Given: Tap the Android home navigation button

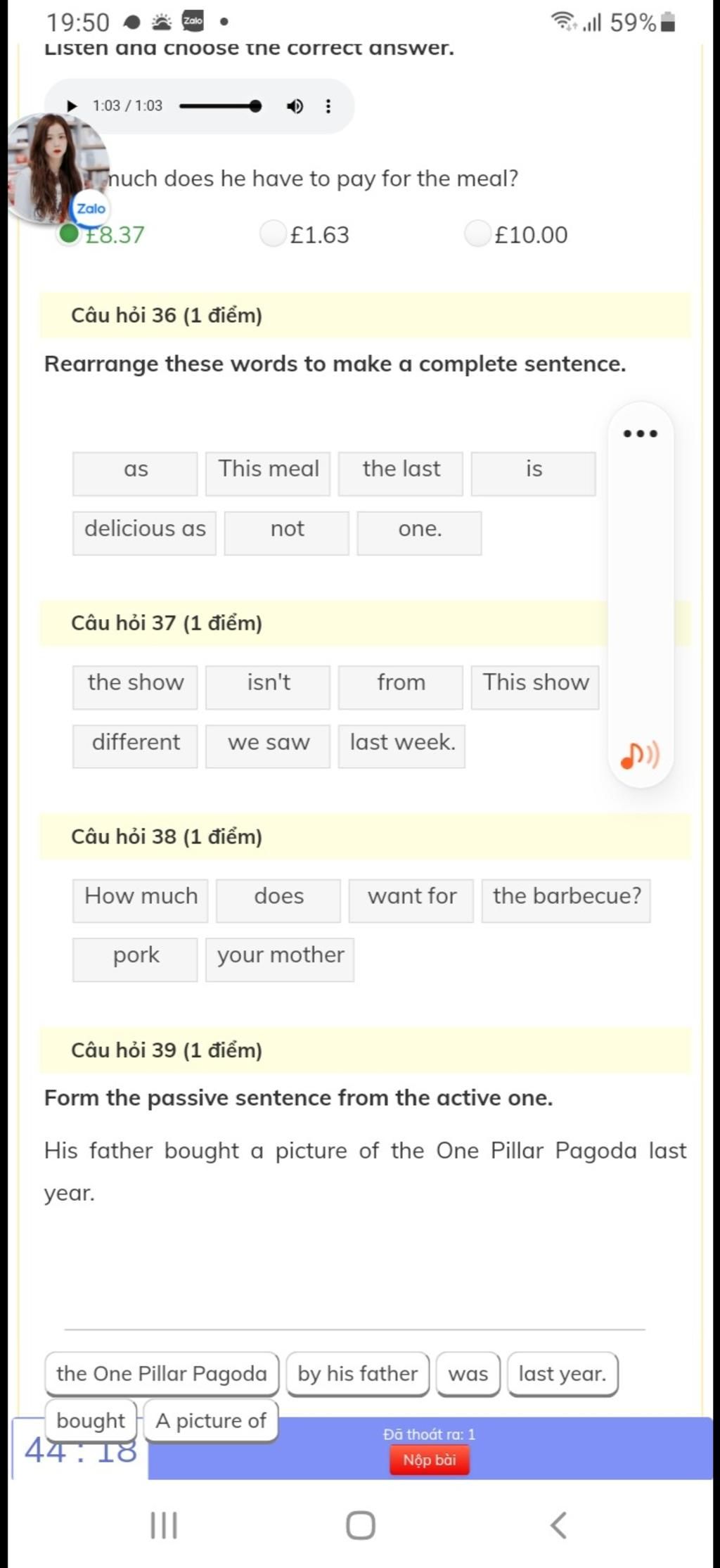Looking at the screenshot, I should (361, 1525).
